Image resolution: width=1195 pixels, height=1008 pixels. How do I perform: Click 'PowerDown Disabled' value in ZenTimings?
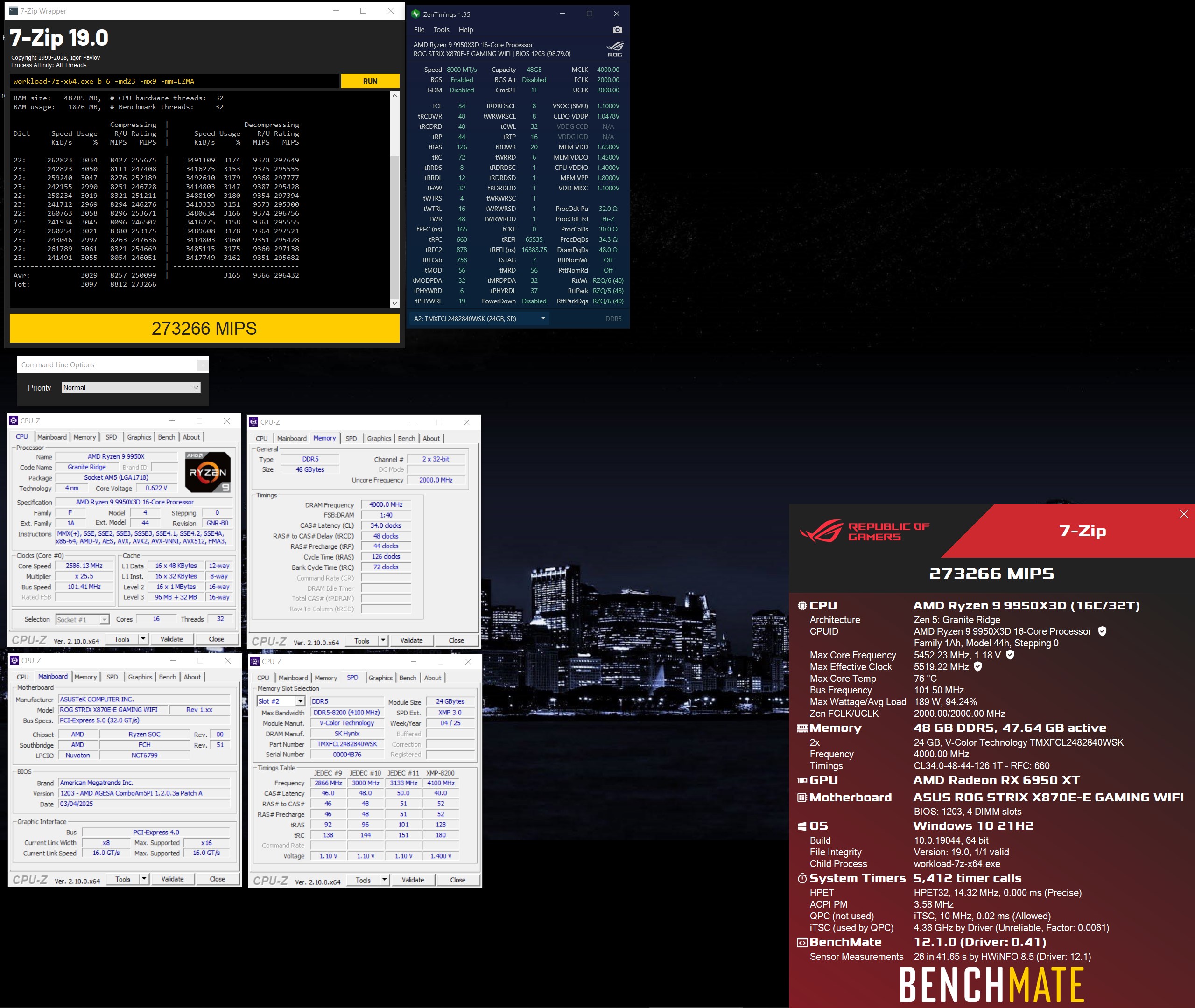pyautogui.click(x=534, y=301)
